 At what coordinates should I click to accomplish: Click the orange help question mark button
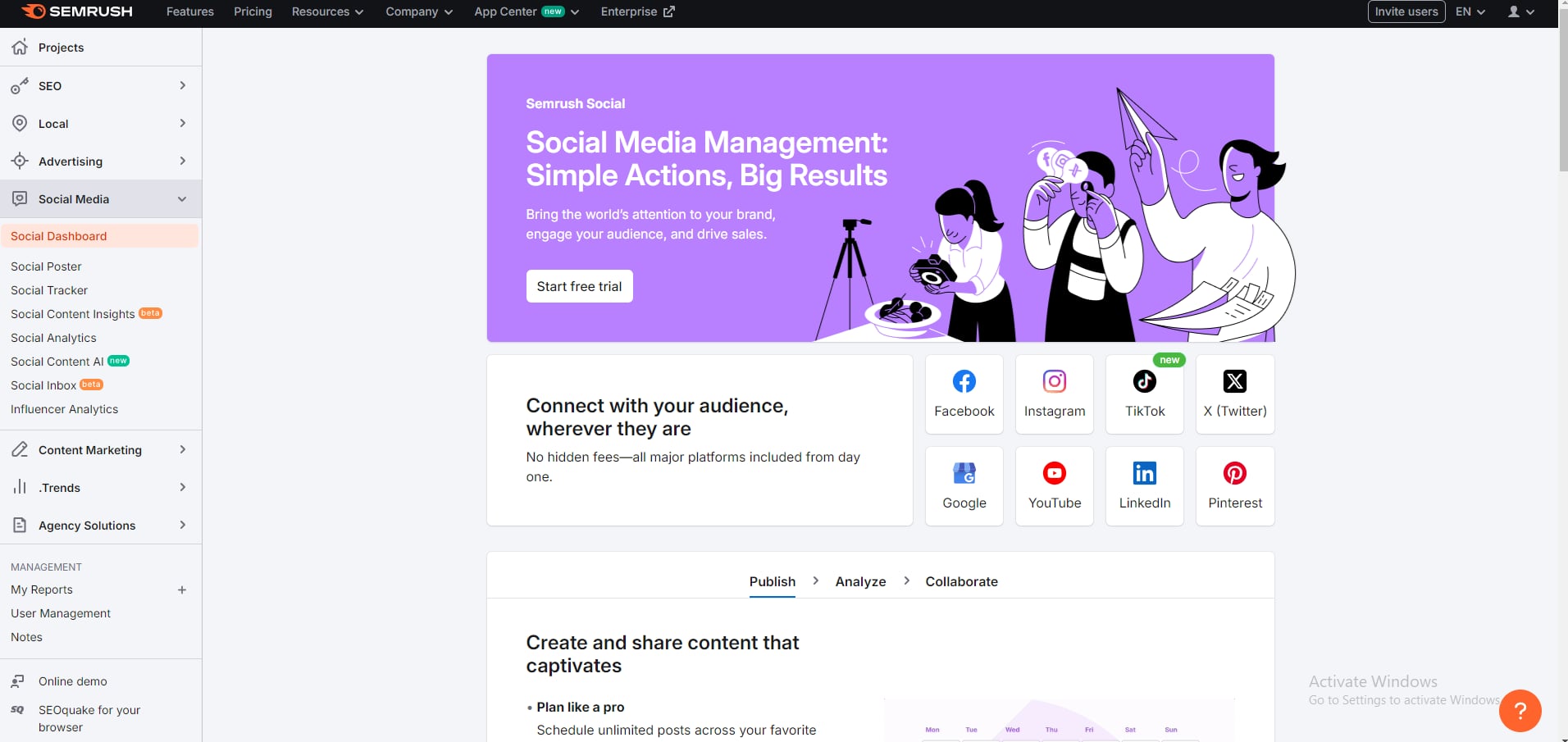tap(1520, 711)
